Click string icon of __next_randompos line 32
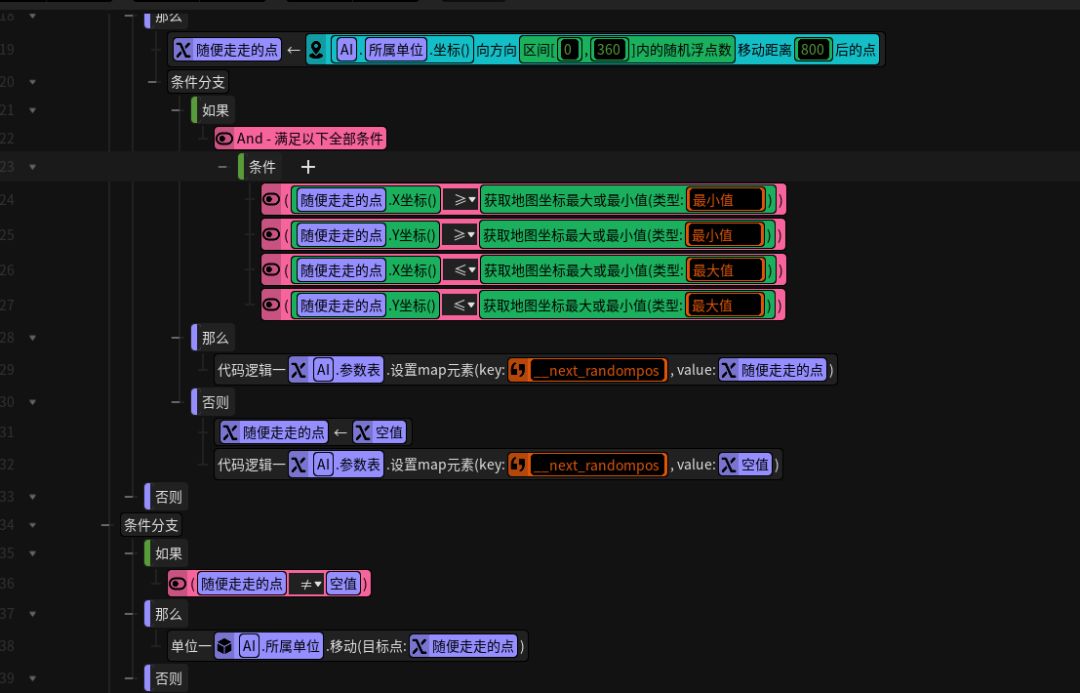 click(x=519, y=464)
